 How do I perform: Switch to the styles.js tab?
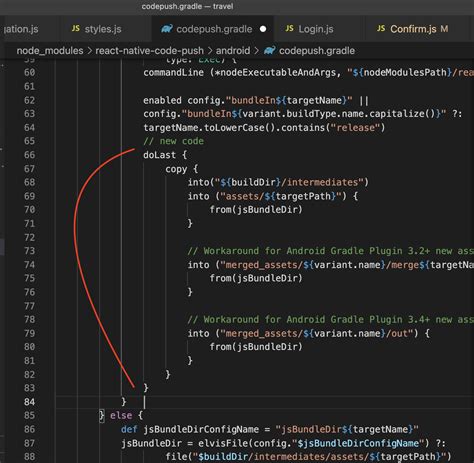pyautogui.click(x=97, y=29)
